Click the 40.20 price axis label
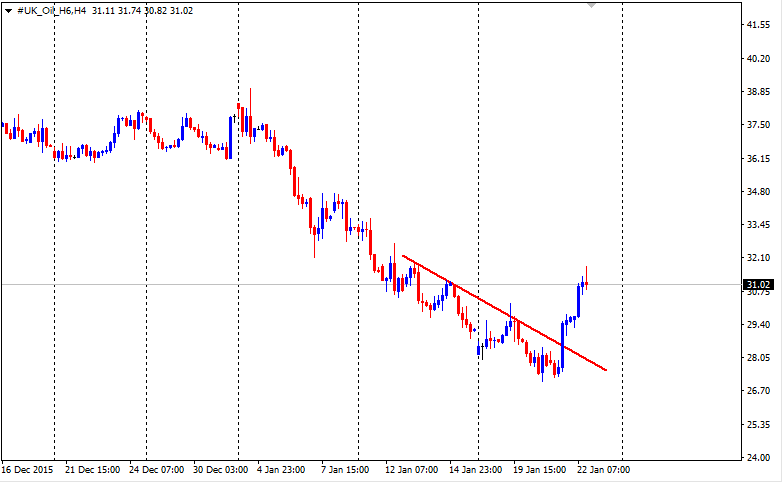Image resolution: width=783 pixels, height=483 pixels. [x=758, y=58]
